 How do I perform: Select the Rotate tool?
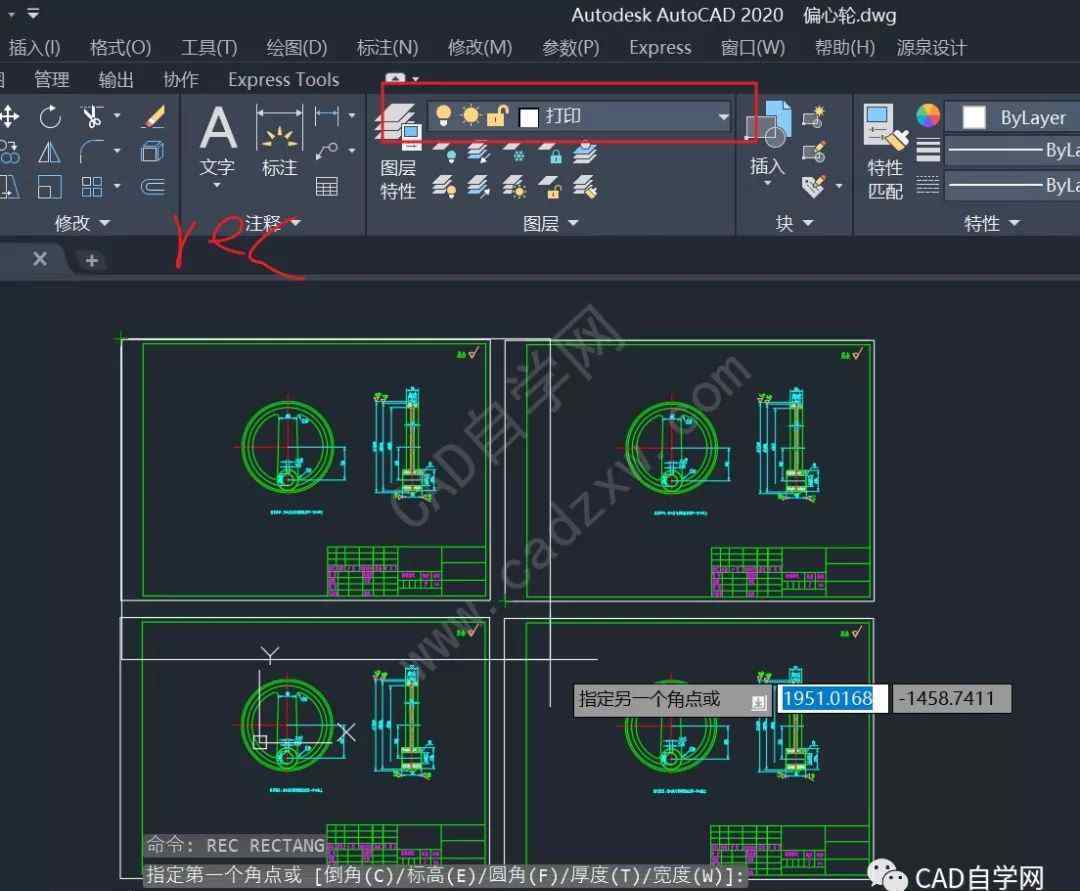tap(50, 116)
